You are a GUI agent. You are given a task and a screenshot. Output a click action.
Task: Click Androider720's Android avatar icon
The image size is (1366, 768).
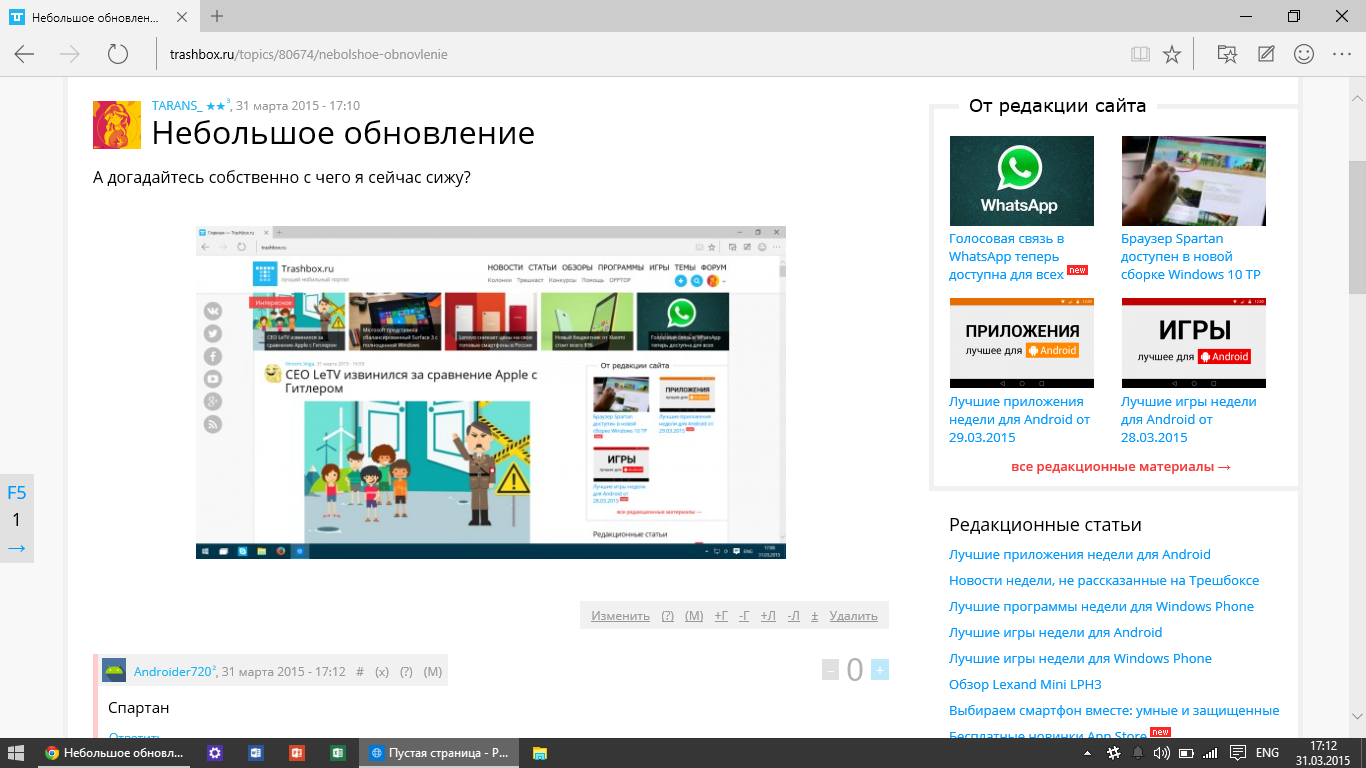114,670
